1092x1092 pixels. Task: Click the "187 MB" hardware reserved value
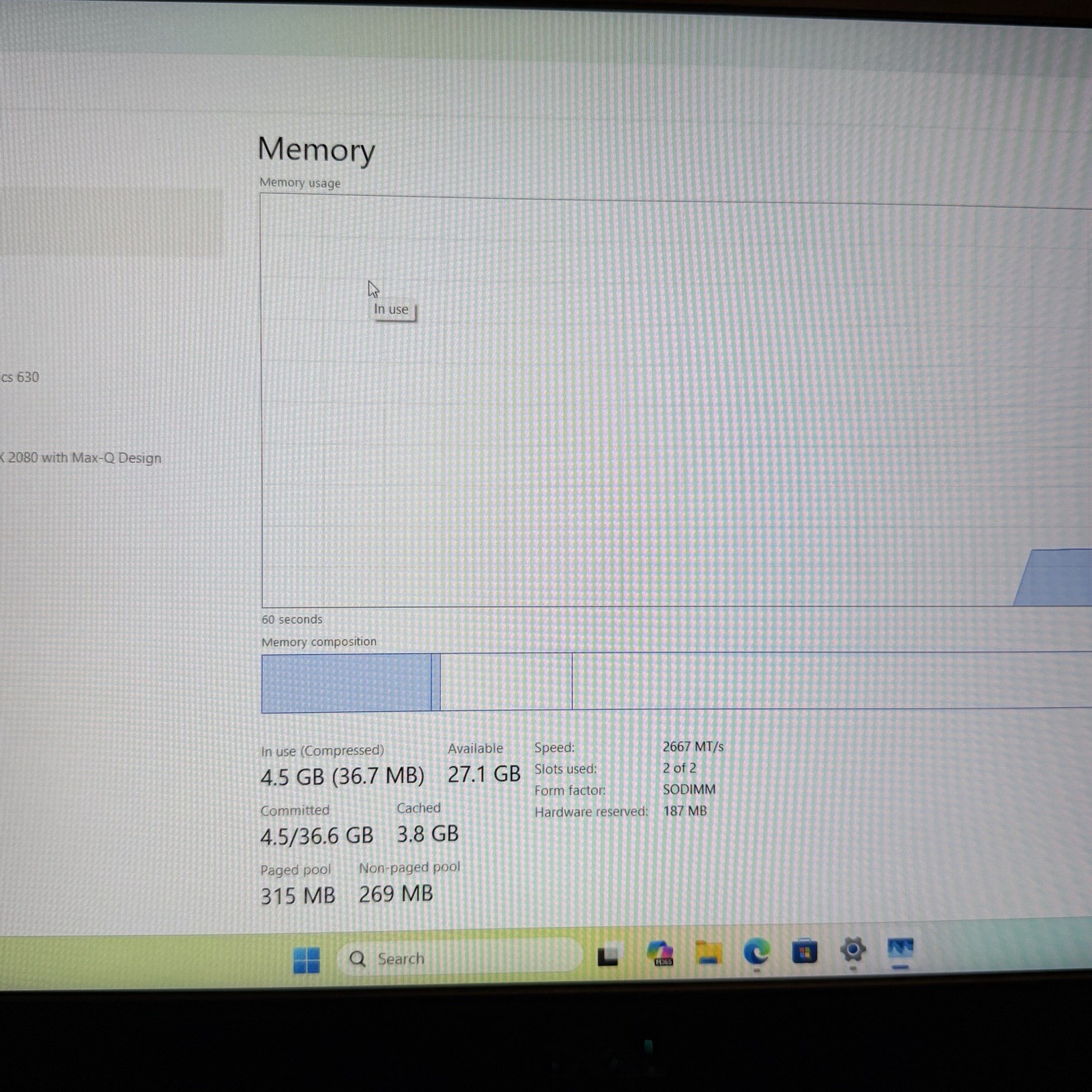[x=685, y=811]
